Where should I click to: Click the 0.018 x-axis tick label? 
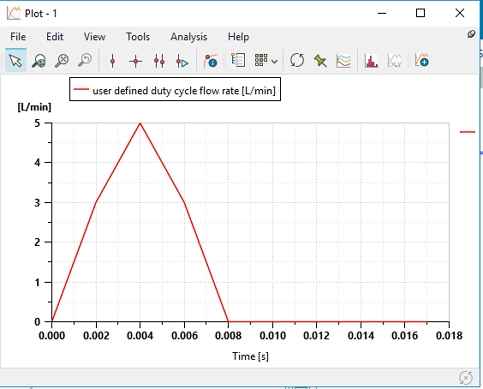[449, 335]
